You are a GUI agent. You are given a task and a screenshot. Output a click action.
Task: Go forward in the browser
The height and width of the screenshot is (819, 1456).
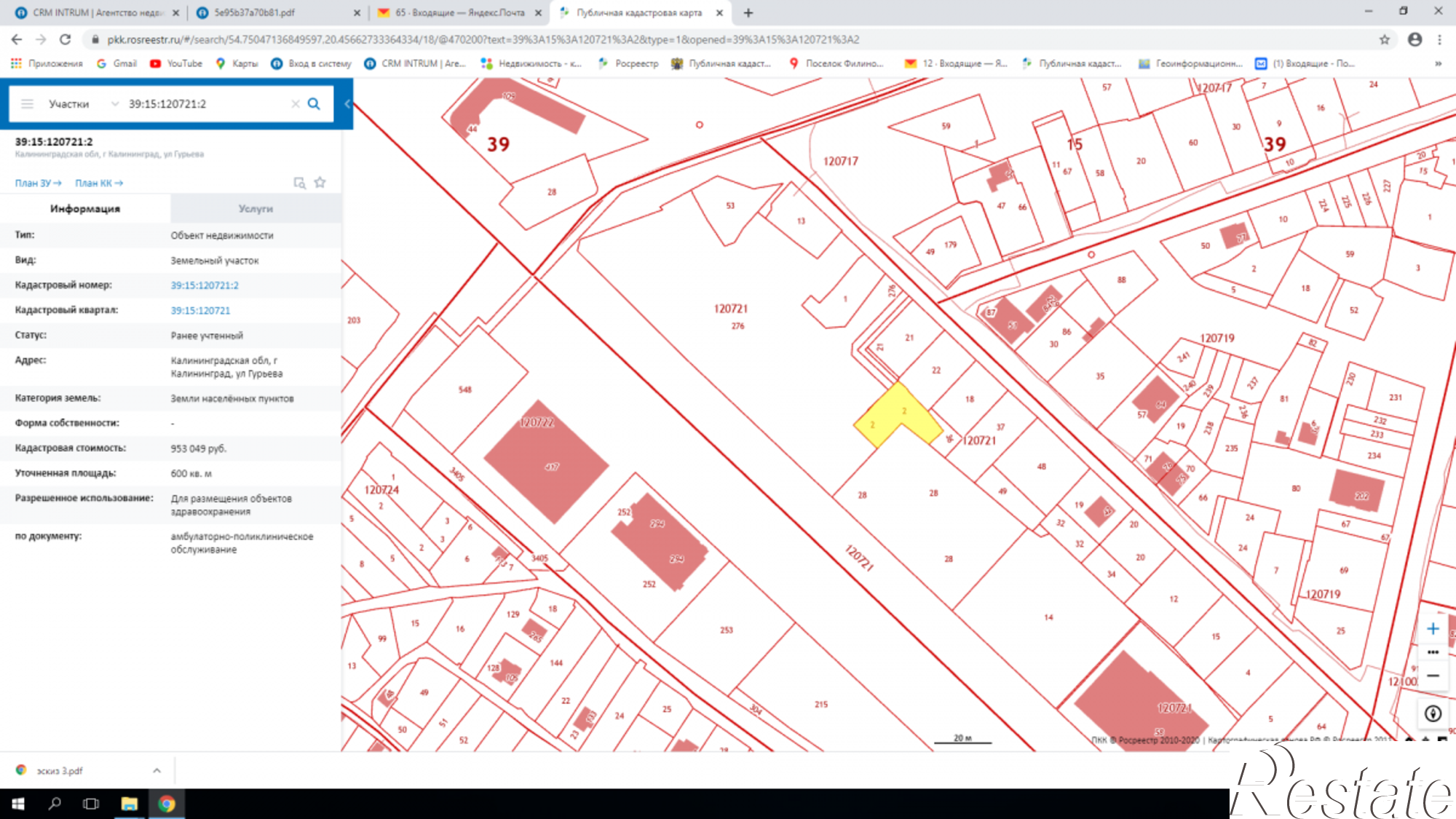(x=41, y=39)
